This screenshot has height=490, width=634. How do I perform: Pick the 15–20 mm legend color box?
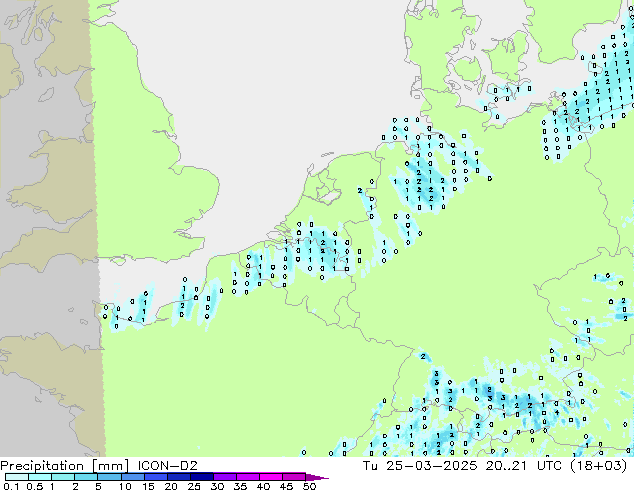[156, 477]
